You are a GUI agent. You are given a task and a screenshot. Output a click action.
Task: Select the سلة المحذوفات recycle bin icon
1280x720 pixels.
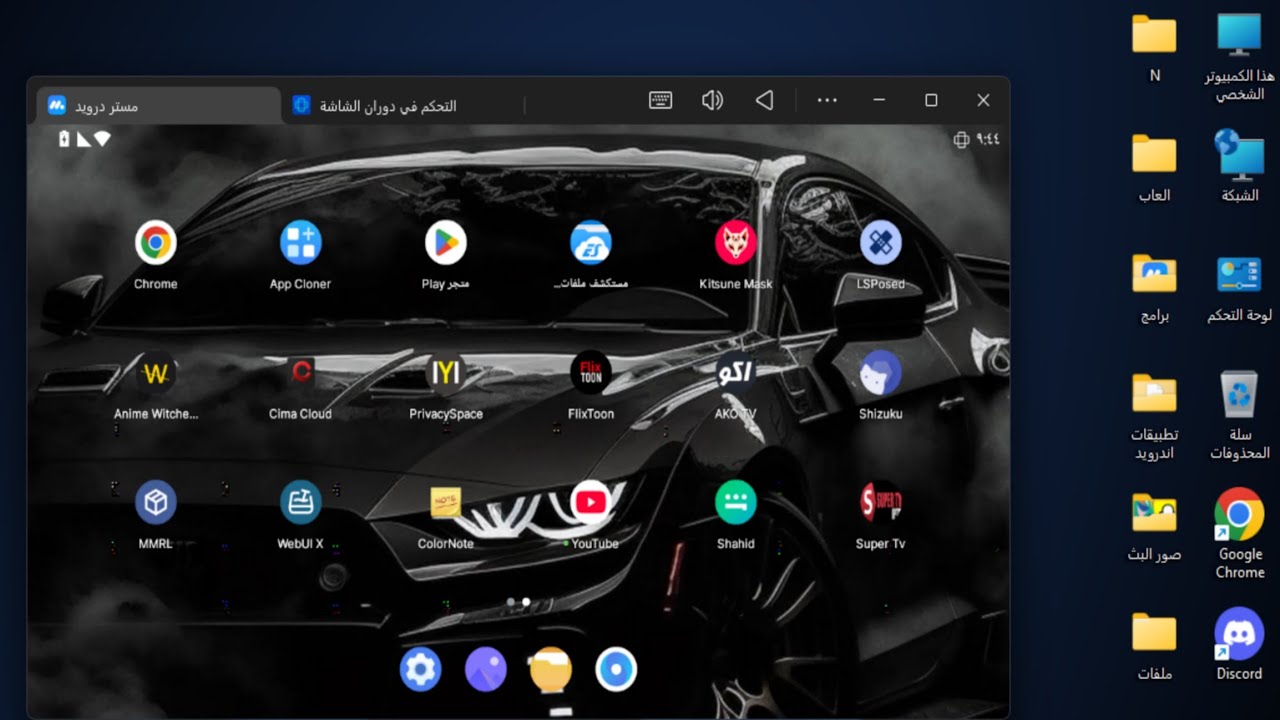pos(1240,417)
